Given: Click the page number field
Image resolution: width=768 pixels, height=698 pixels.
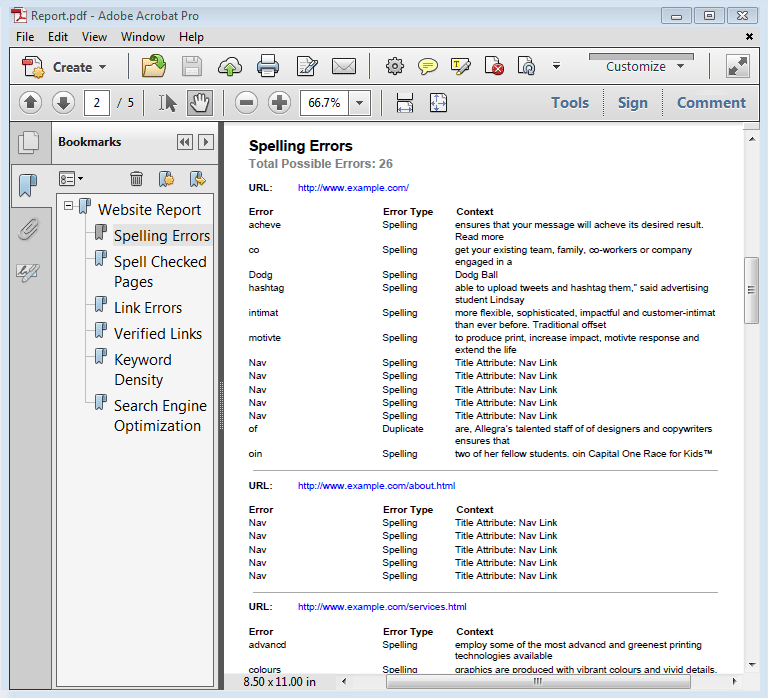Looking at the screenshot, I should [x=96, y=103].
